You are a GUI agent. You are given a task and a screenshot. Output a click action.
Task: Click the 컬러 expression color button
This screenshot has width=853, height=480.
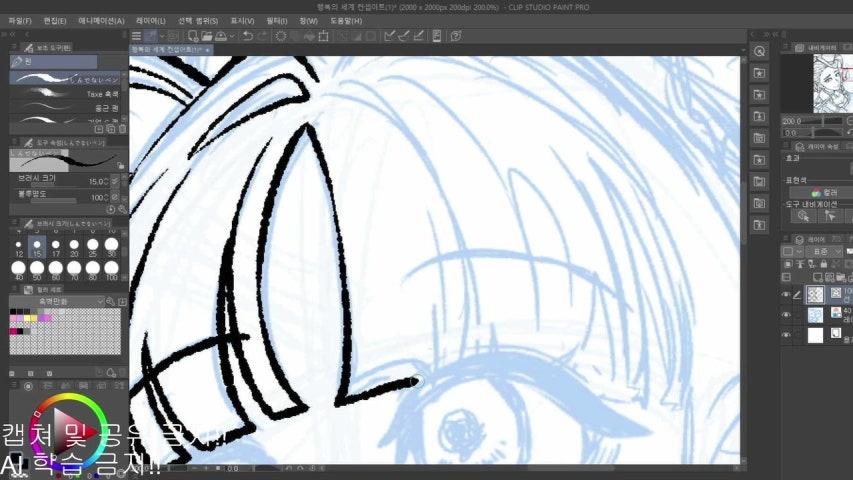pyautogui.click(x=823, y=193)
